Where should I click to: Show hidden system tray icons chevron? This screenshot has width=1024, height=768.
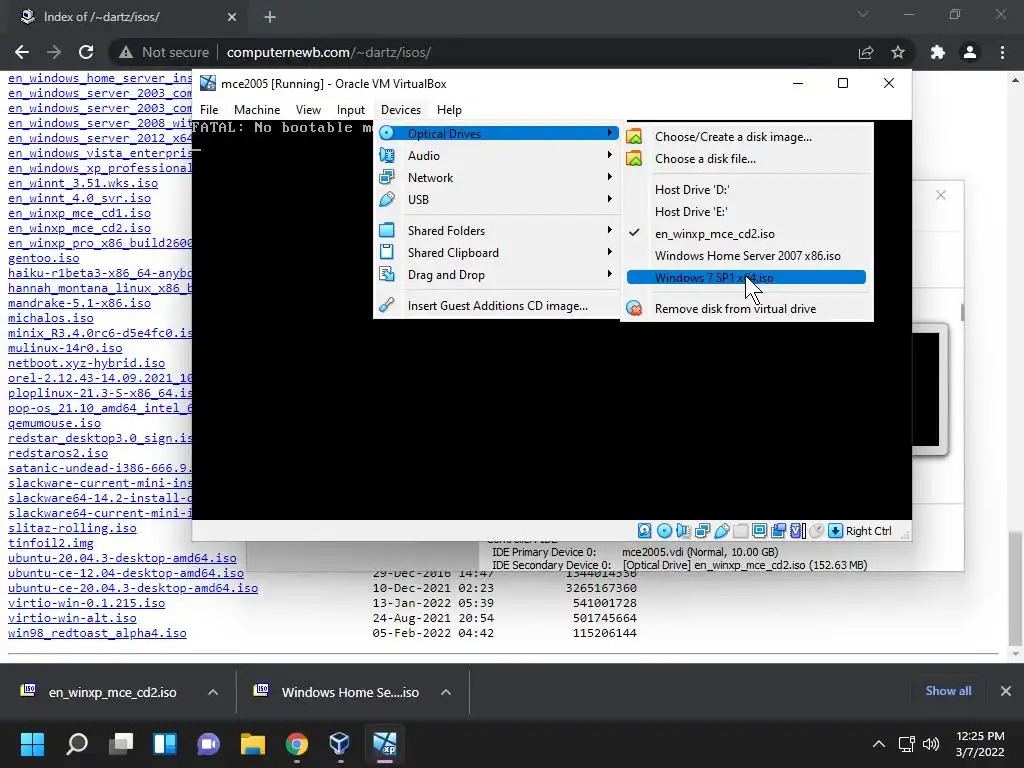879,744
